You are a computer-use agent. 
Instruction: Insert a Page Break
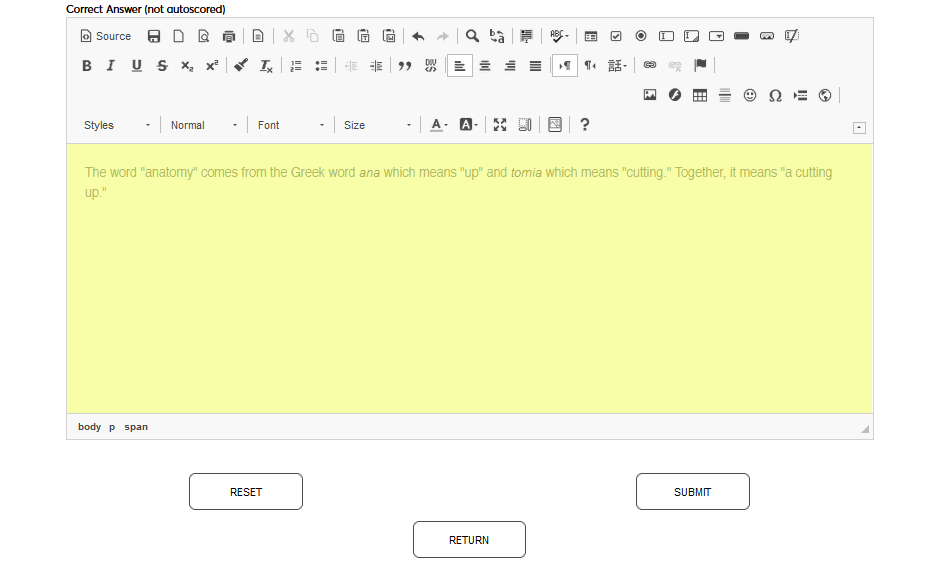[800, 95]
